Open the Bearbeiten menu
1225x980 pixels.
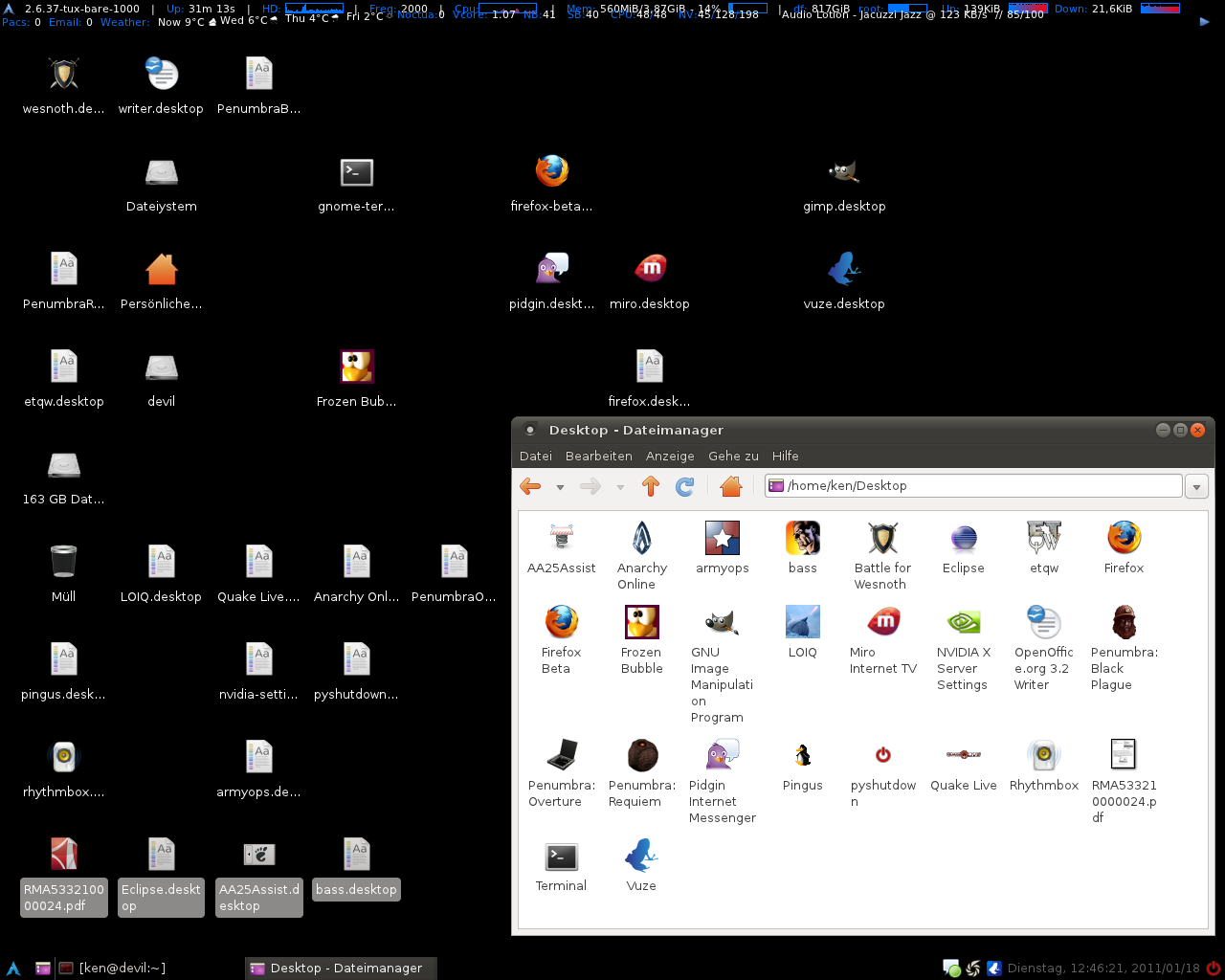598,457
